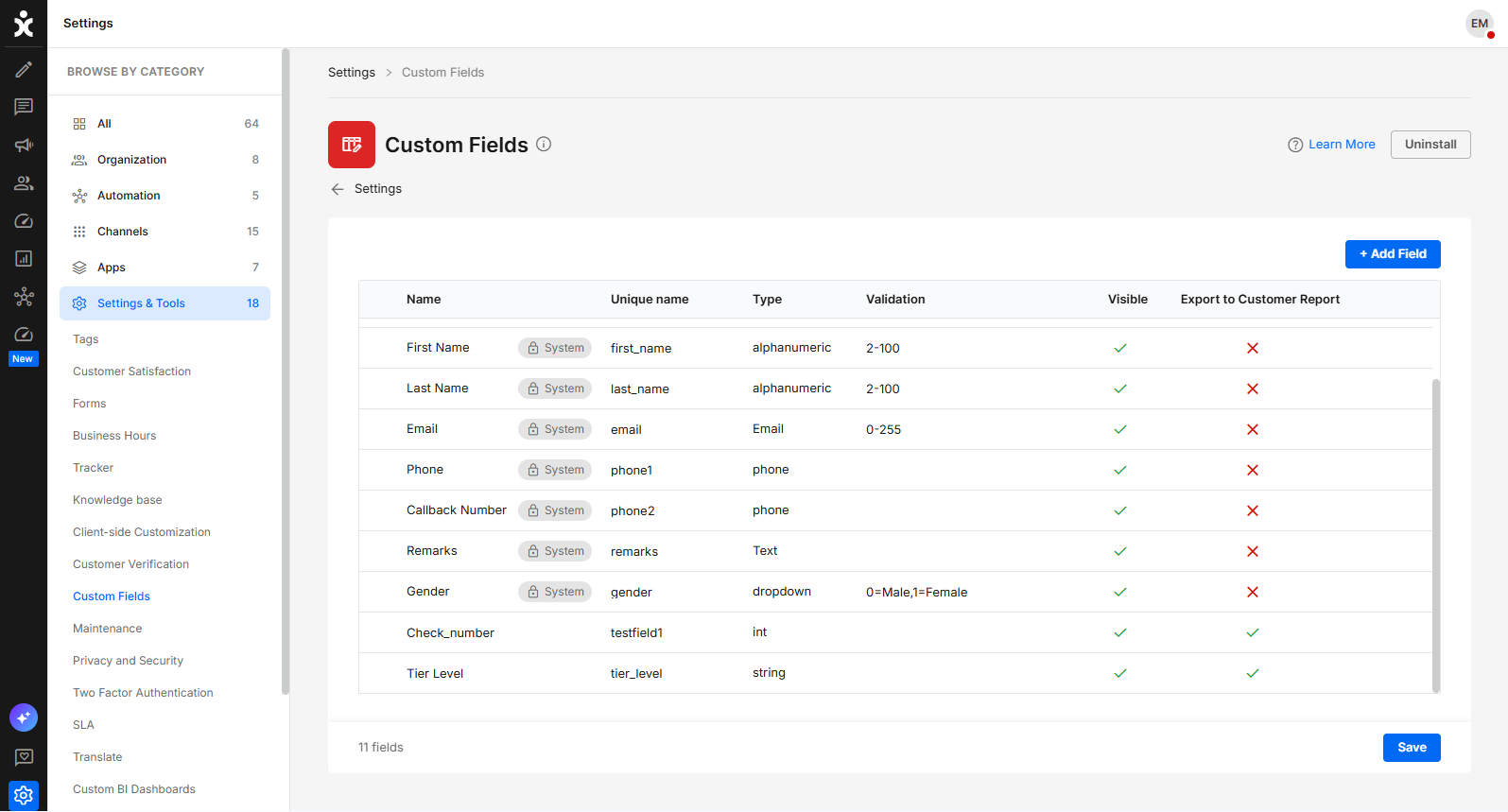1508x812 pixels.
Task: Select the All category
Action: point(165,124)
